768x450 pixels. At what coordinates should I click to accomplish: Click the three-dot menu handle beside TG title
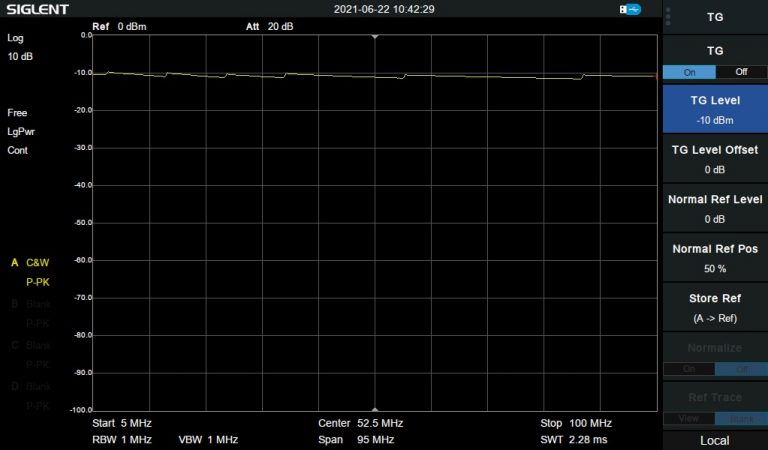click(x=668, y=16)
